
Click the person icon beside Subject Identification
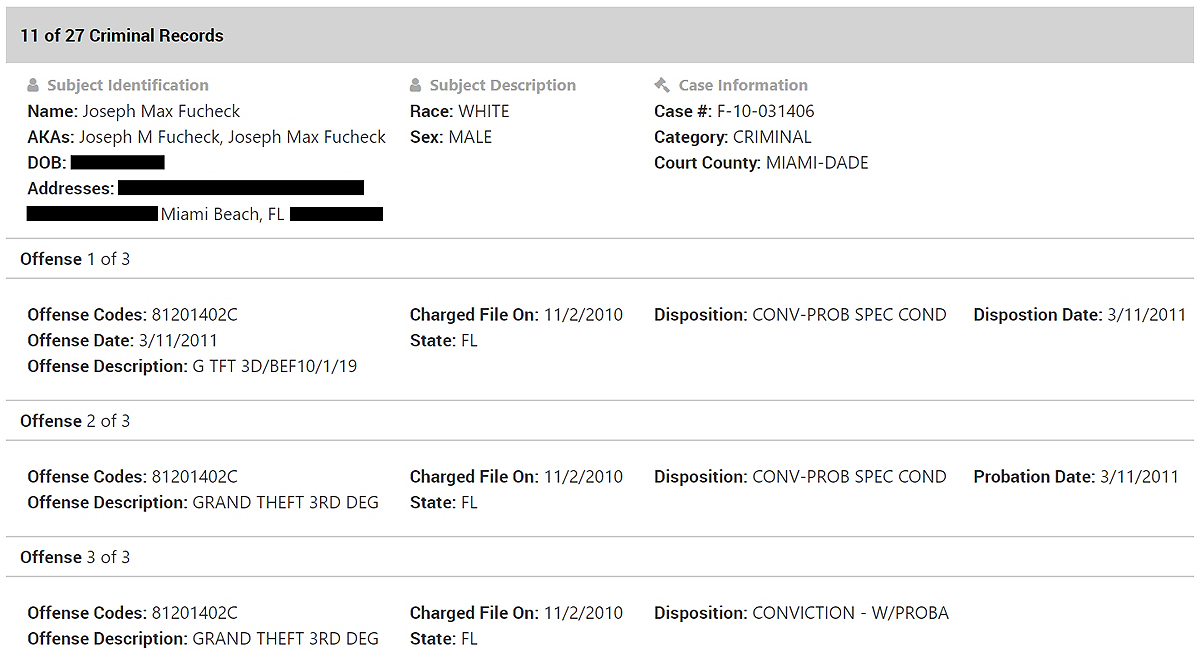click(x=33, y=86)
